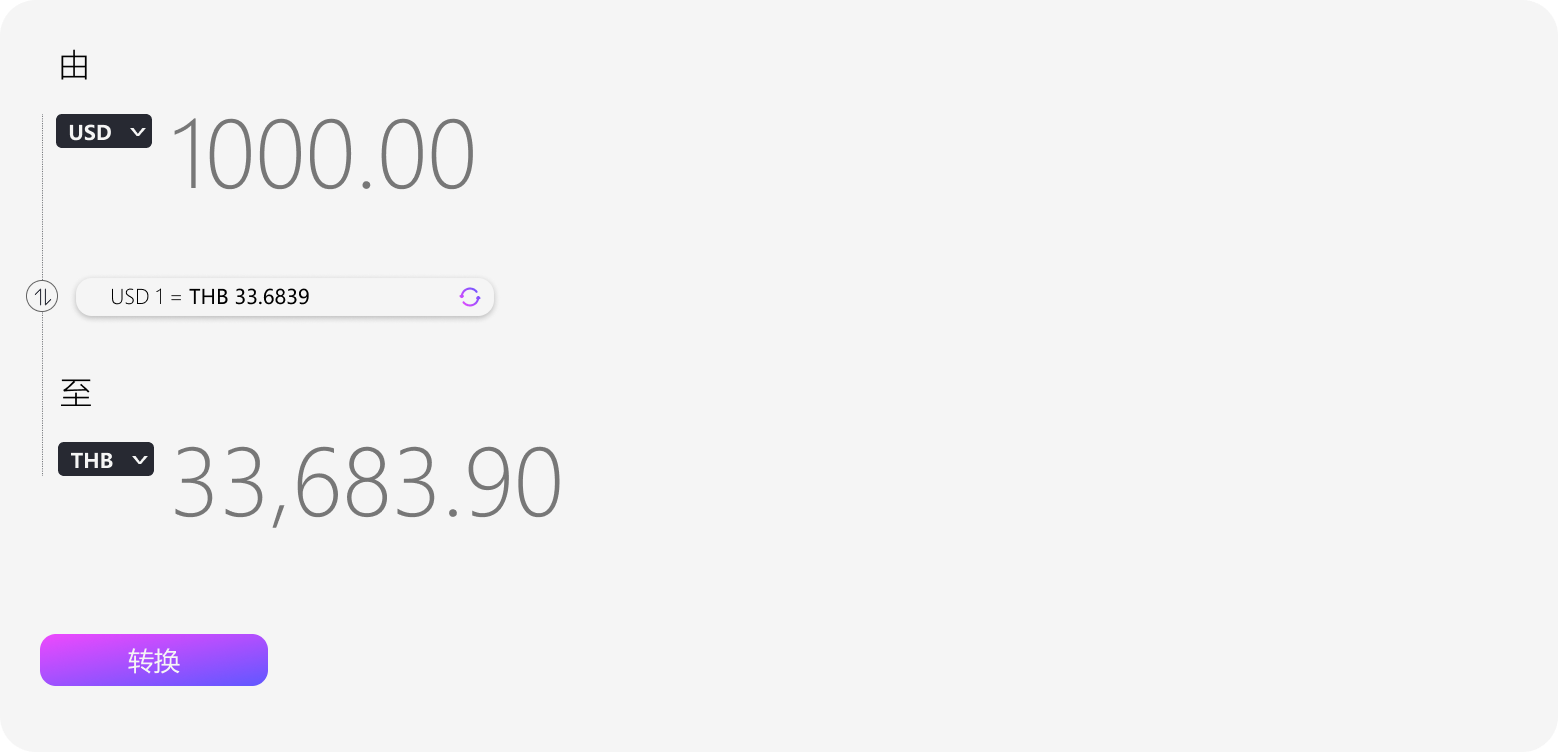Click the THB text in the dark badge
Screen dimensions: 1558x752
click(x=92, y=460)
